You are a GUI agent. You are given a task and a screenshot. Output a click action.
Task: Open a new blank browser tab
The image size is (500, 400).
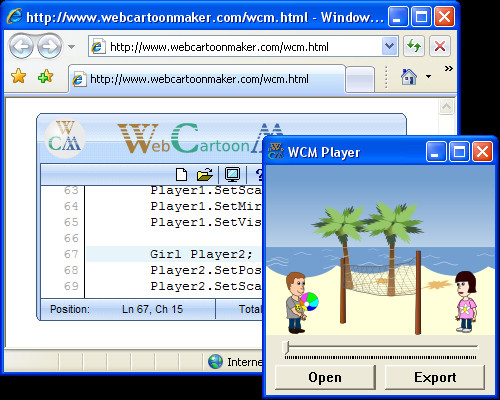pos(360,80)
